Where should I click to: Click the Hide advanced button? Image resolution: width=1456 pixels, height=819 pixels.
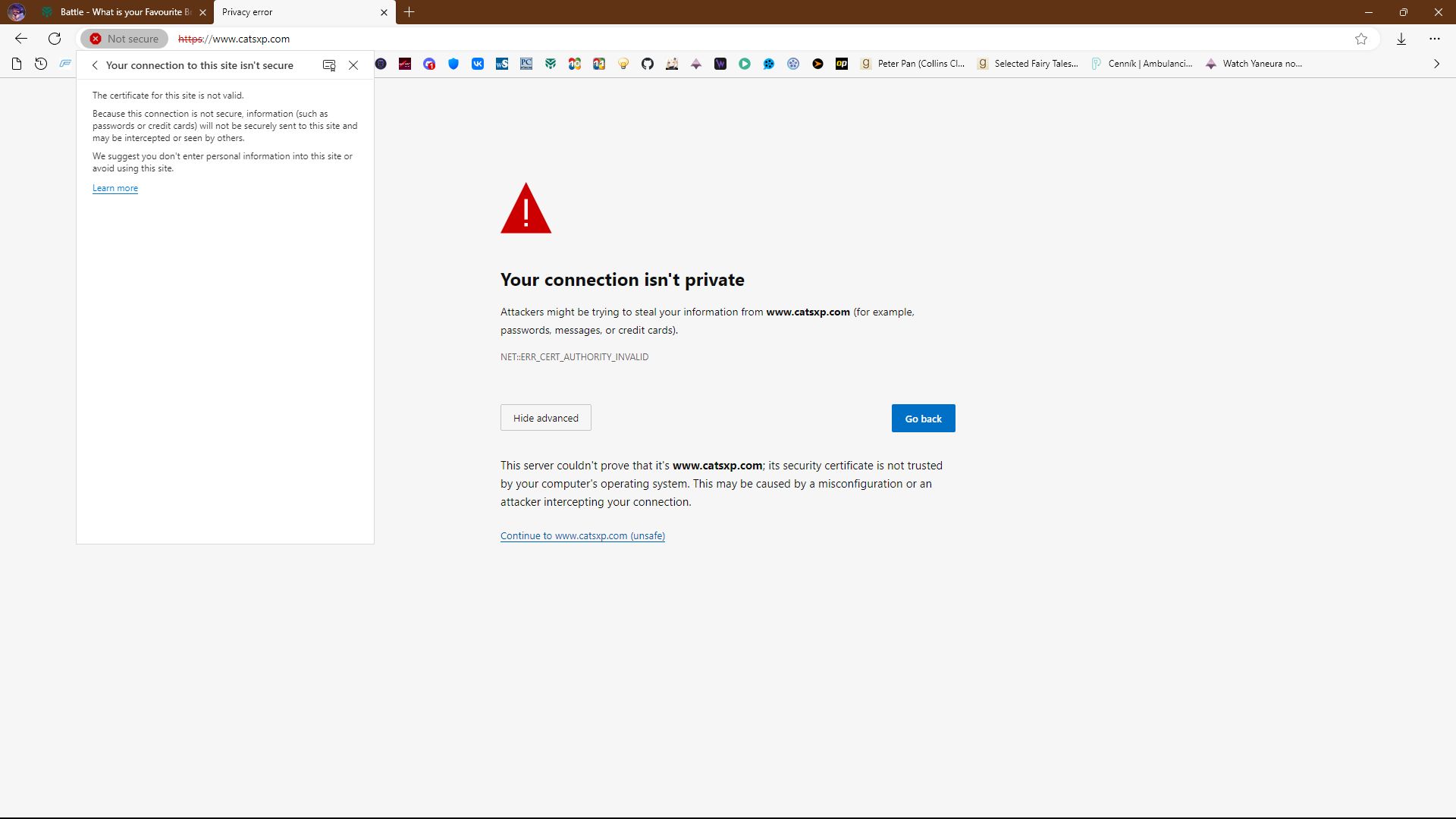(546, 418)
